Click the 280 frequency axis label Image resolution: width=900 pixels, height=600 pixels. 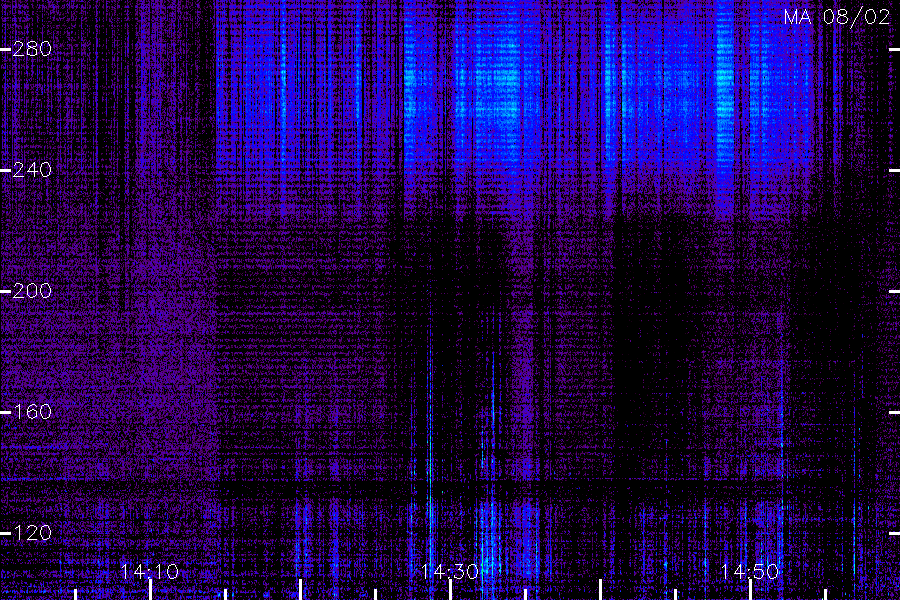tap(32, 49)
